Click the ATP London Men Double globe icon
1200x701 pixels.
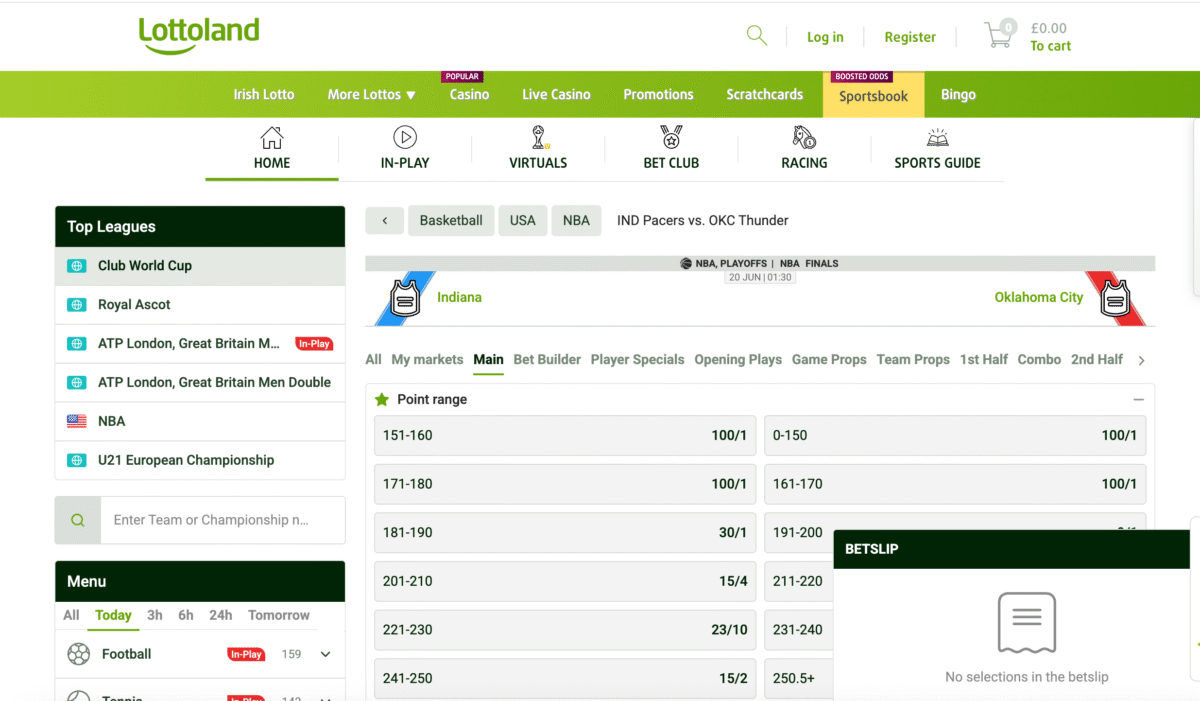tap(76, 383)
